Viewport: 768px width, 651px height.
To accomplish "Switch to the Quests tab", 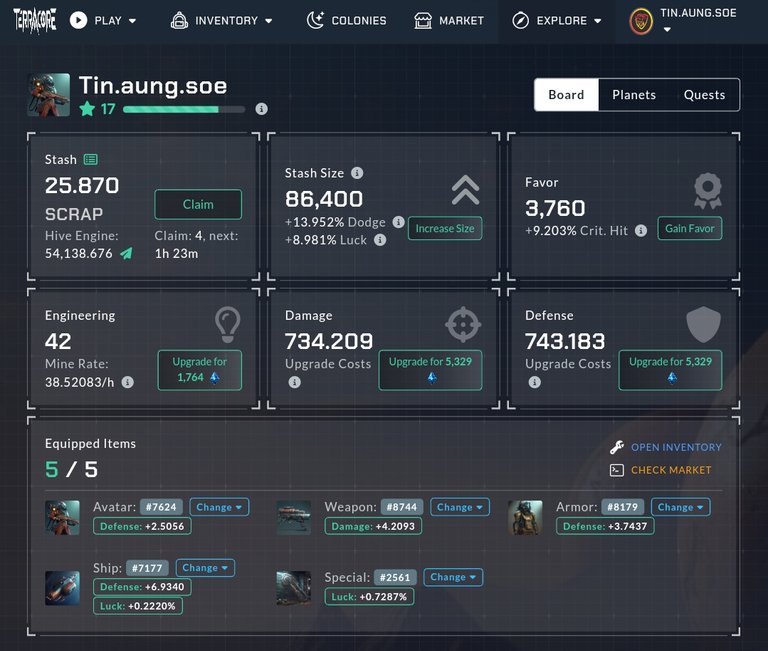I will pos(704,95).
